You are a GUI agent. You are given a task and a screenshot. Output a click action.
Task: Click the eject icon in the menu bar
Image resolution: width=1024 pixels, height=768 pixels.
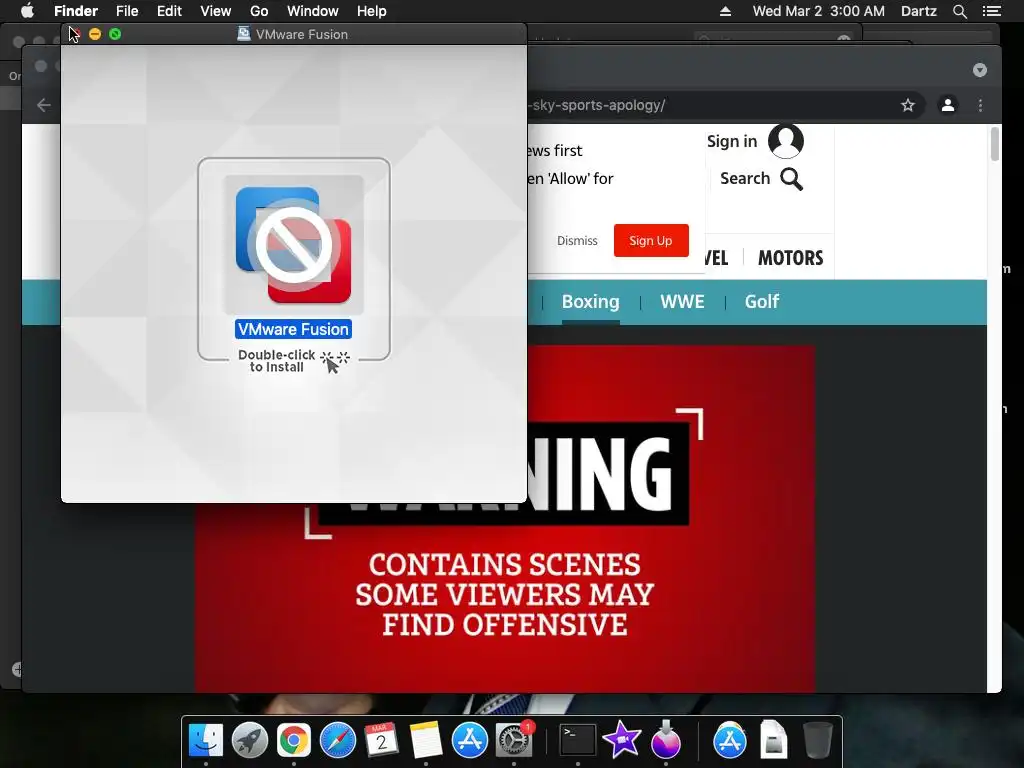[725, 11]
